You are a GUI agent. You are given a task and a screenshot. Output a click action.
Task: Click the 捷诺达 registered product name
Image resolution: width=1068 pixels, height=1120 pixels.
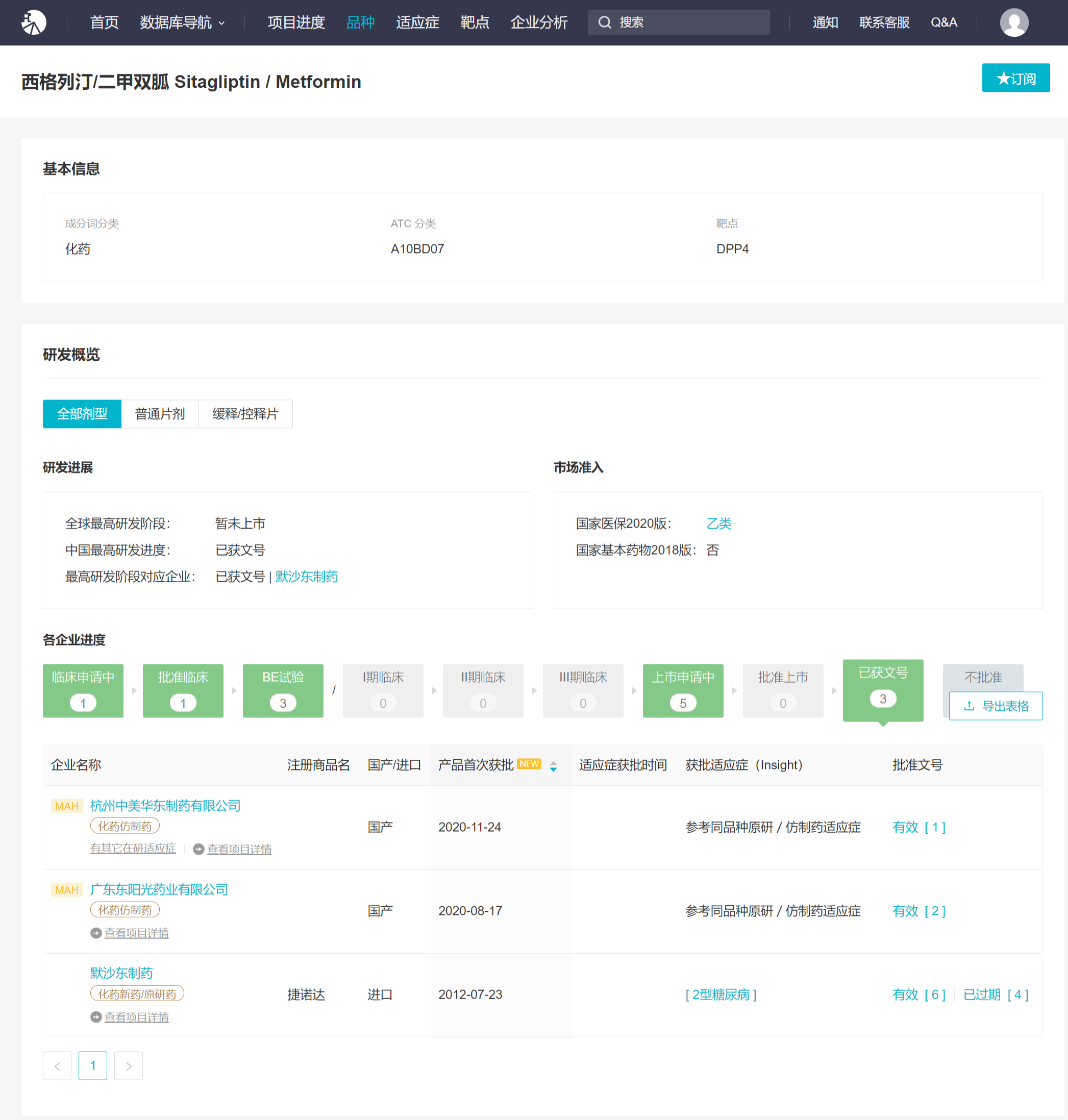pos(306,994)
